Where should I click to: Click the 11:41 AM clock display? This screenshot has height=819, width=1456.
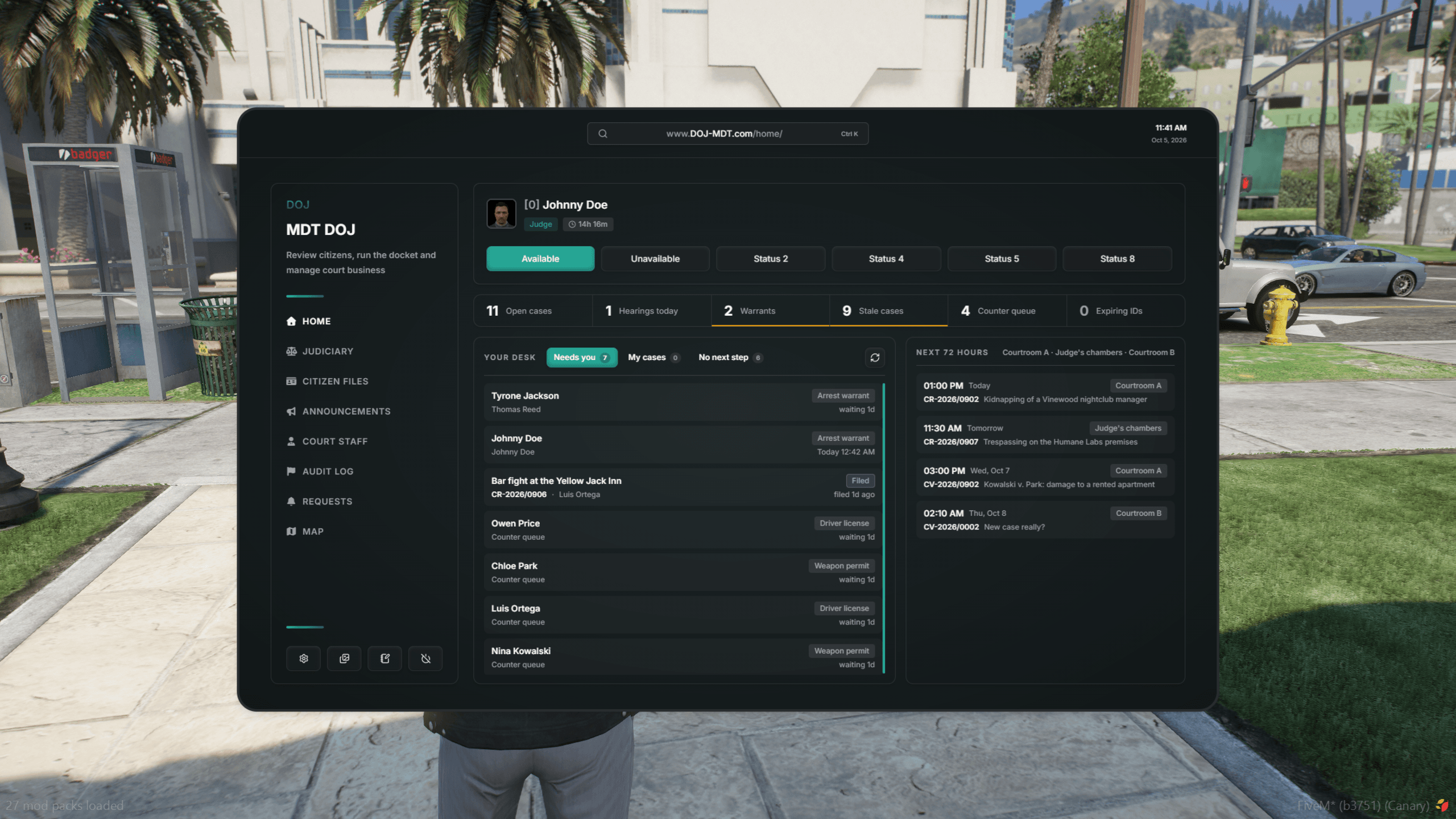1170,128
